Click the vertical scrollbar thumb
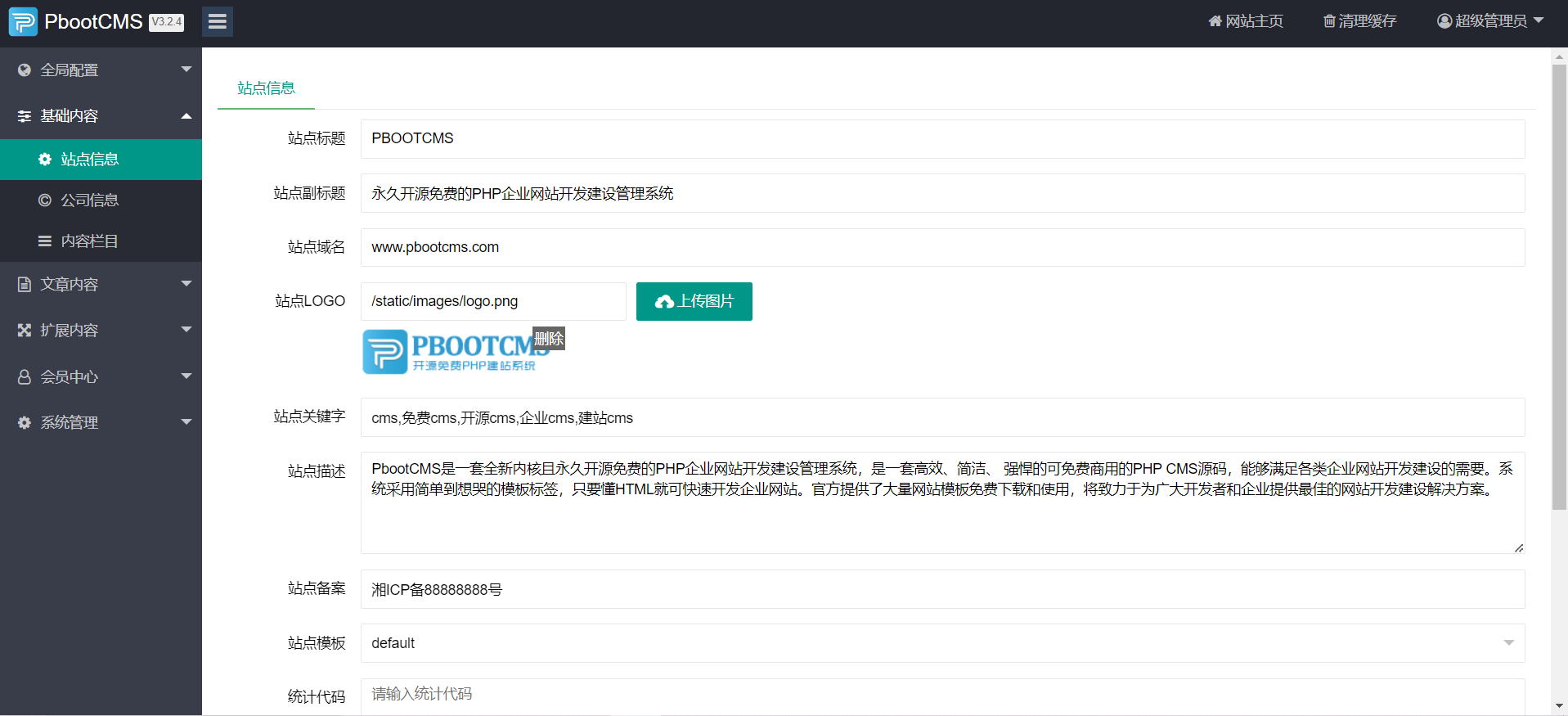The height and width of the screenshot is (716, 1568). 1559,287
